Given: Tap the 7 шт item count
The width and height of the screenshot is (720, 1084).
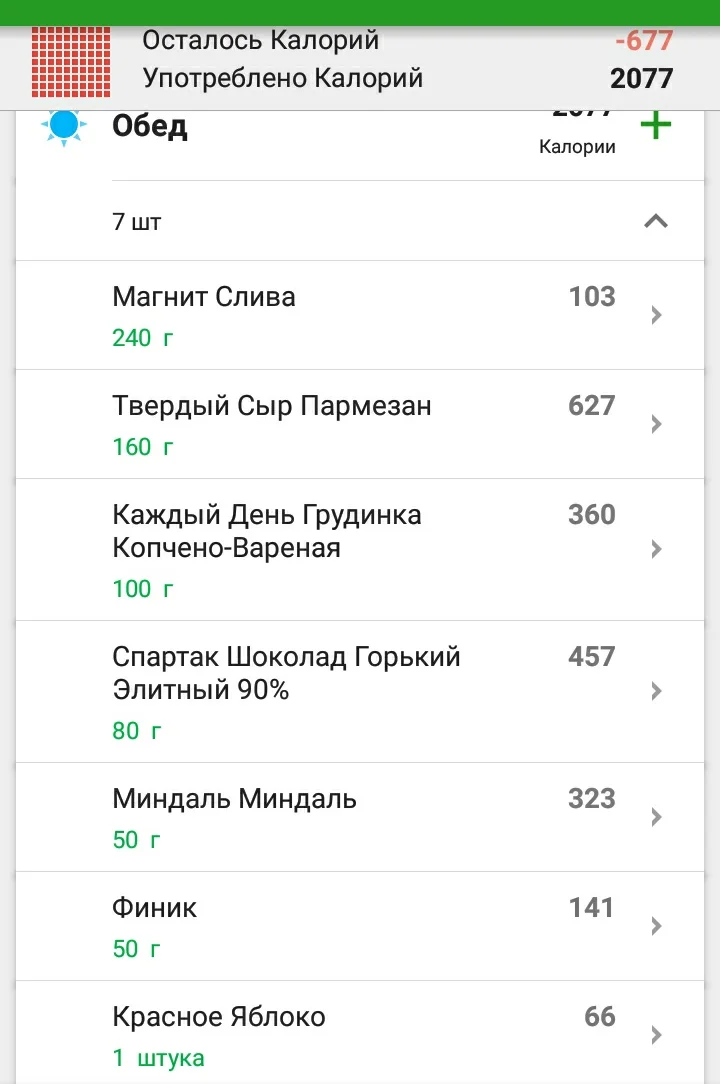Looking at the screenshot, I should pos(137,222).
